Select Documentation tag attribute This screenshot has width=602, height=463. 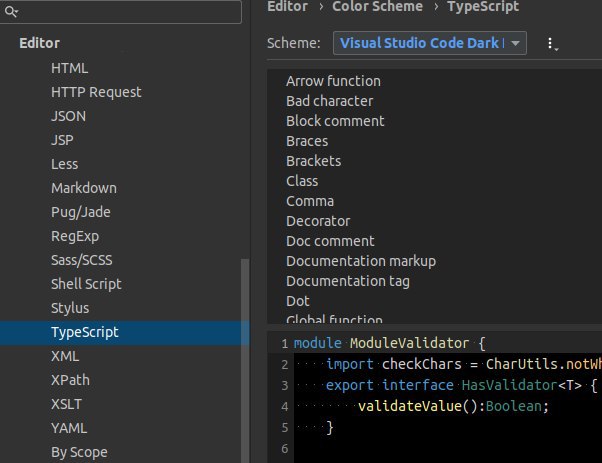coord(348,281)
